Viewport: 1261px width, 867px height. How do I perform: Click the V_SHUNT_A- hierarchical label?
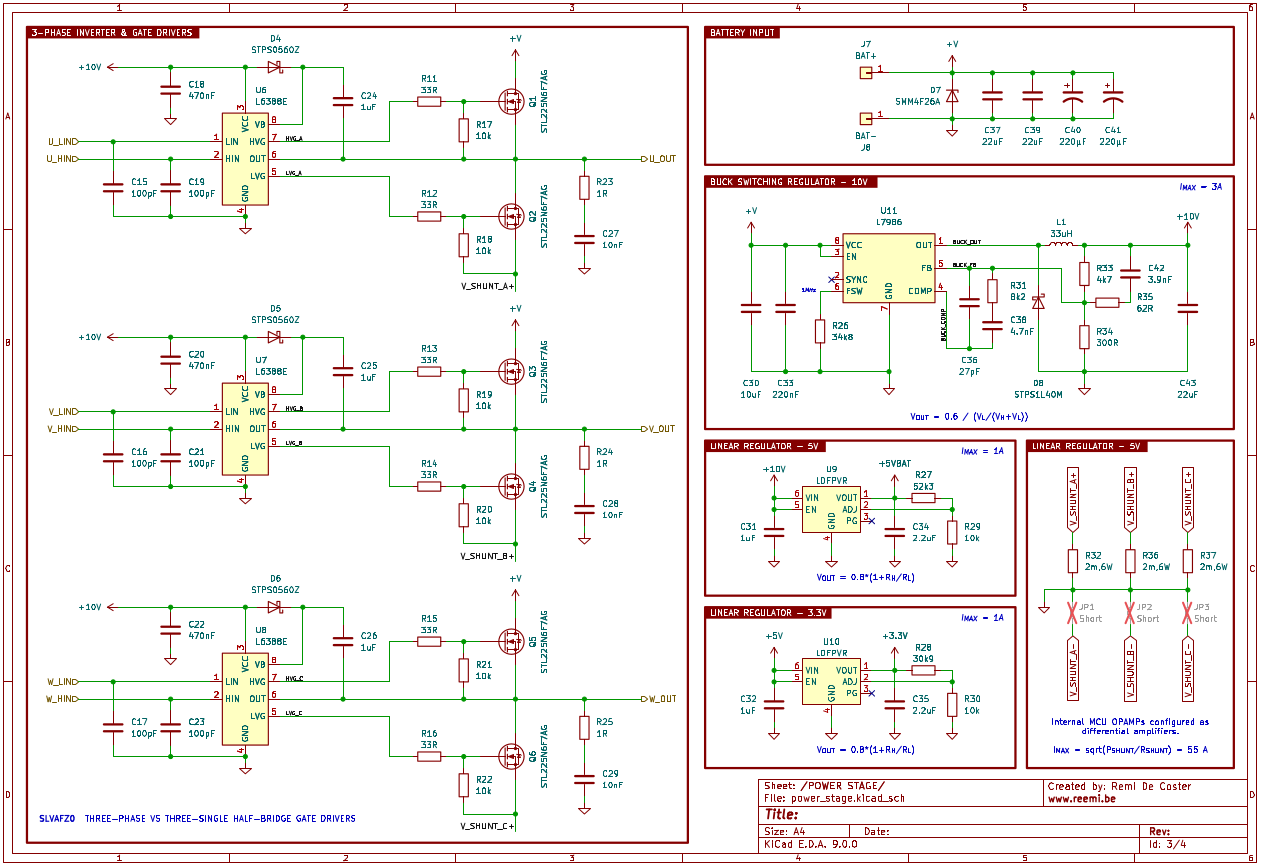(x=1072, y=669)
